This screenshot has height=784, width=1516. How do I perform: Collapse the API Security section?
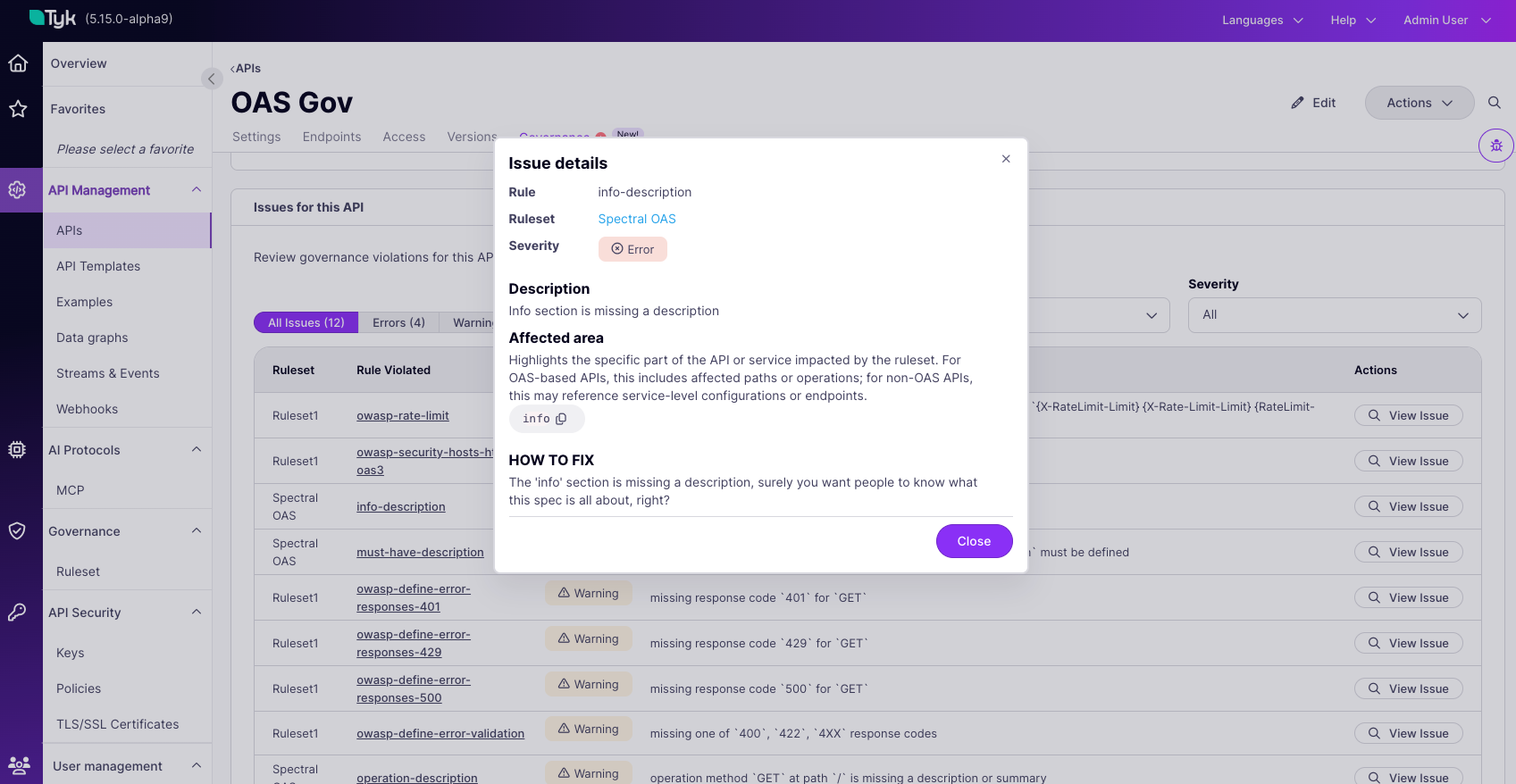(x=197, y=612)
